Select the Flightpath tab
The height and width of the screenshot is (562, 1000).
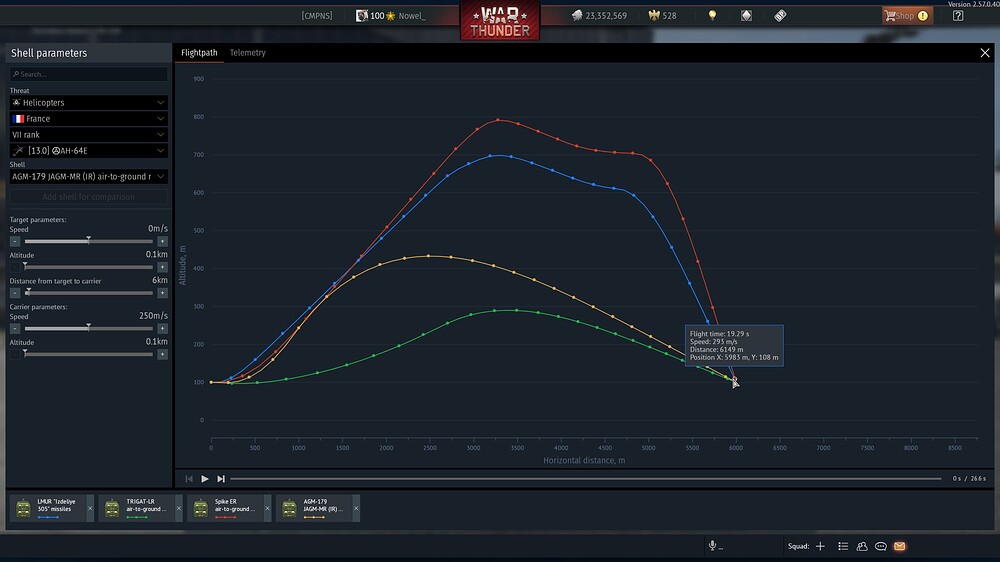click(x=199, y=53)
